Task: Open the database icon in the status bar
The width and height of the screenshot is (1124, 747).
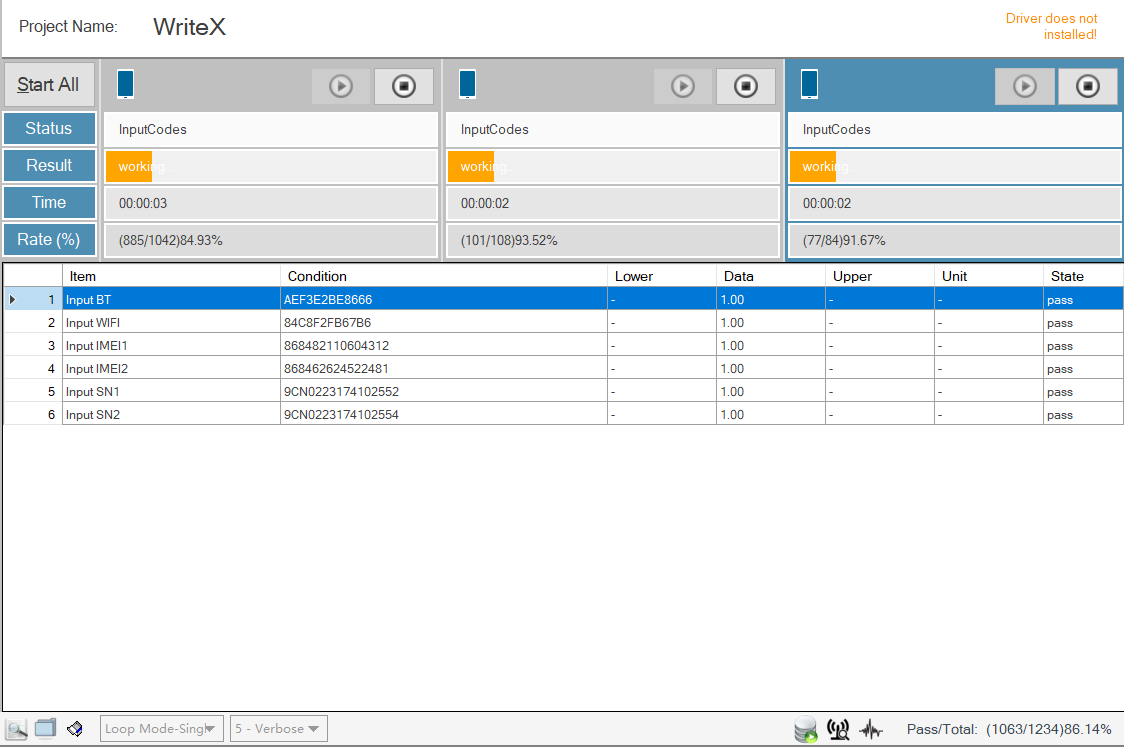Action: pyautogui.click(x=805, y=730)
